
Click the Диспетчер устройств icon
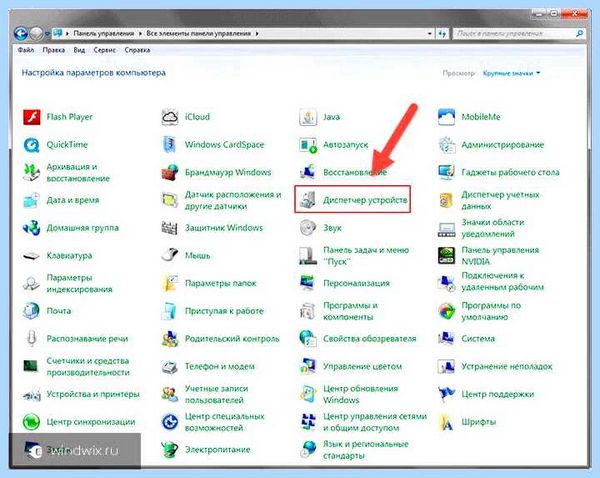click(308, 200)
